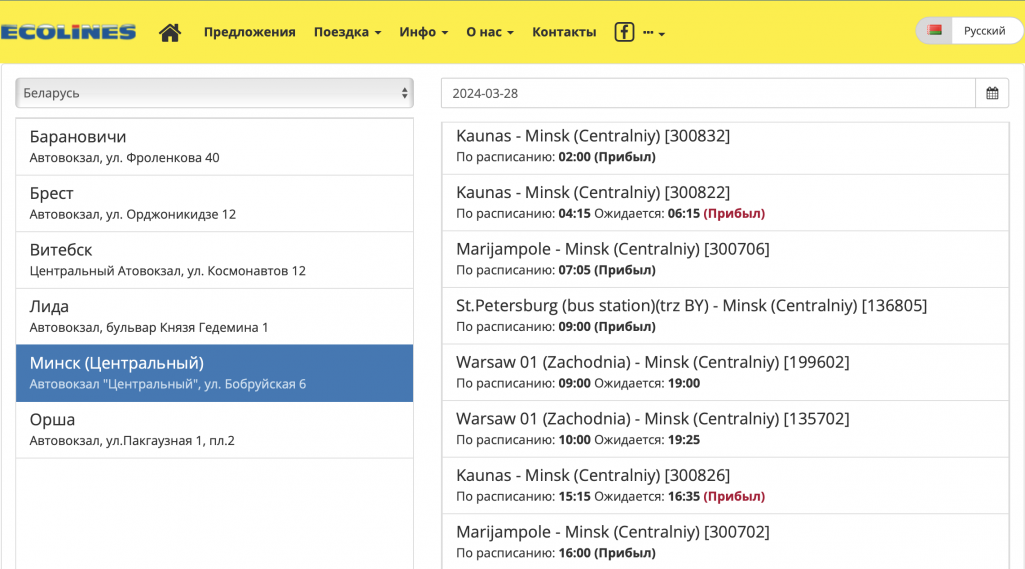The height and width of the screenshot is (569, 1025).
Task: Click expected time 19:25
Action: coord(684,440)
